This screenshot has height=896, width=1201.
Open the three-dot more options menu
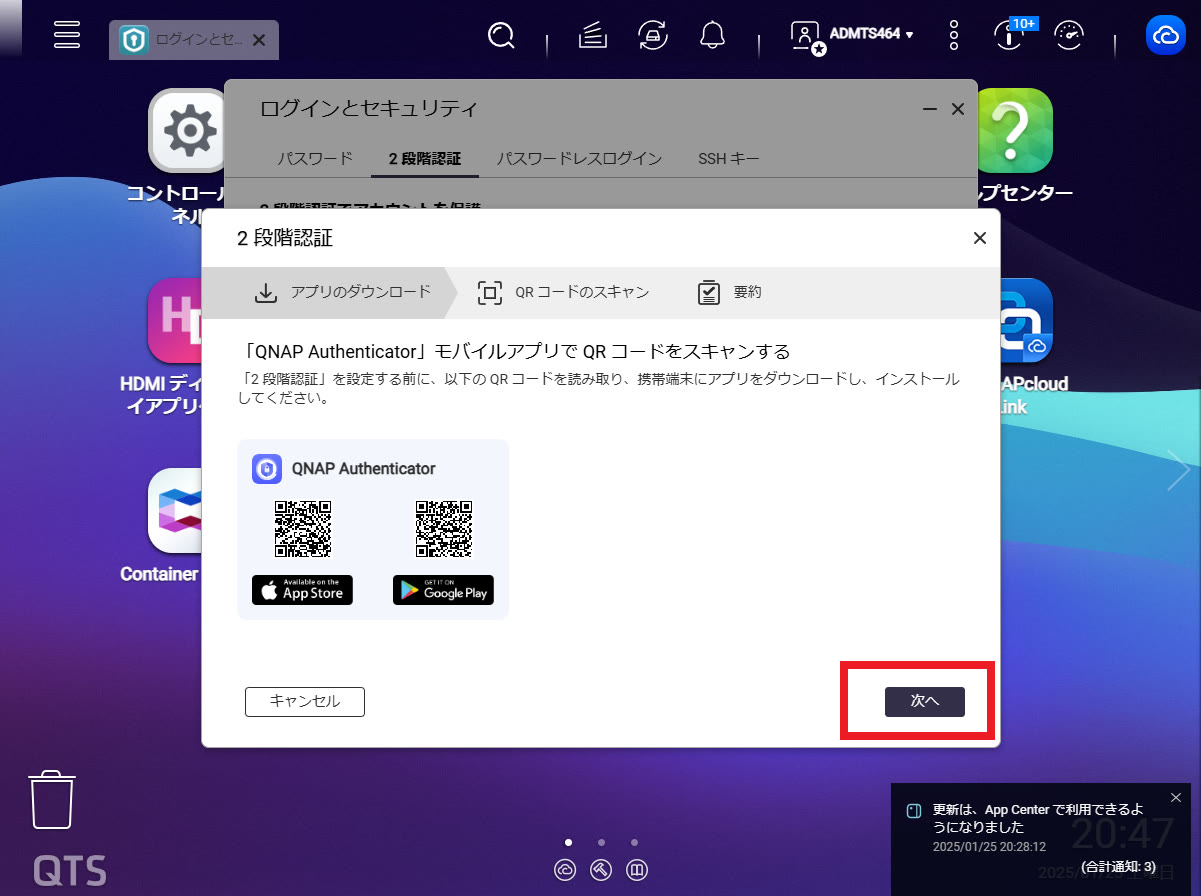click(x=954, y=36)
